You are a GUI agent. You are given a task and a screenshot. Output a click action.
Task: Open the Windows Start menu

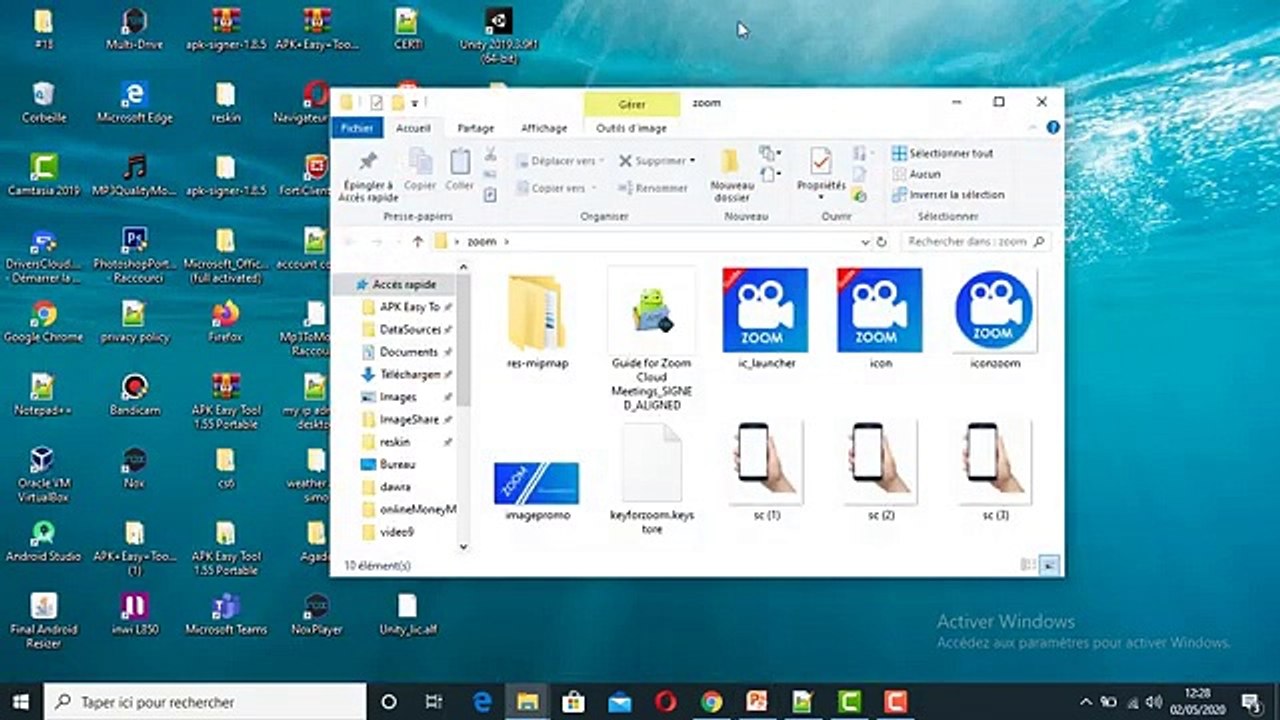tap(20, 702)
